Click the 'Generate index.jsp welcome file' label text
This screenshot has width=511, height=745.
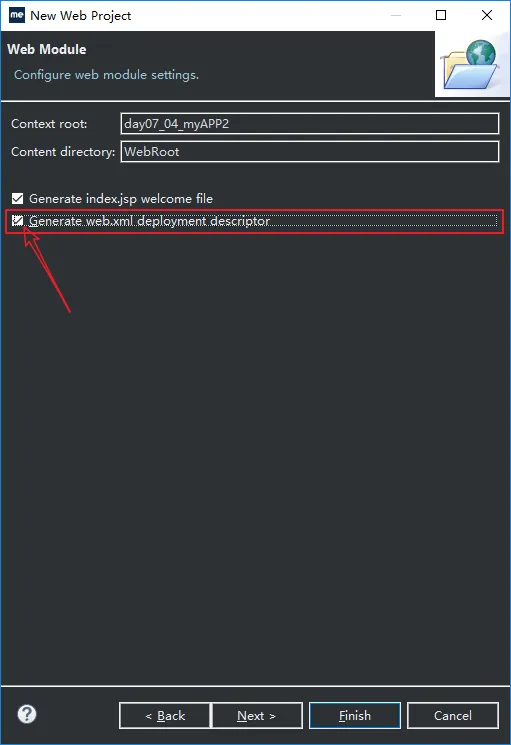[121, 199]
